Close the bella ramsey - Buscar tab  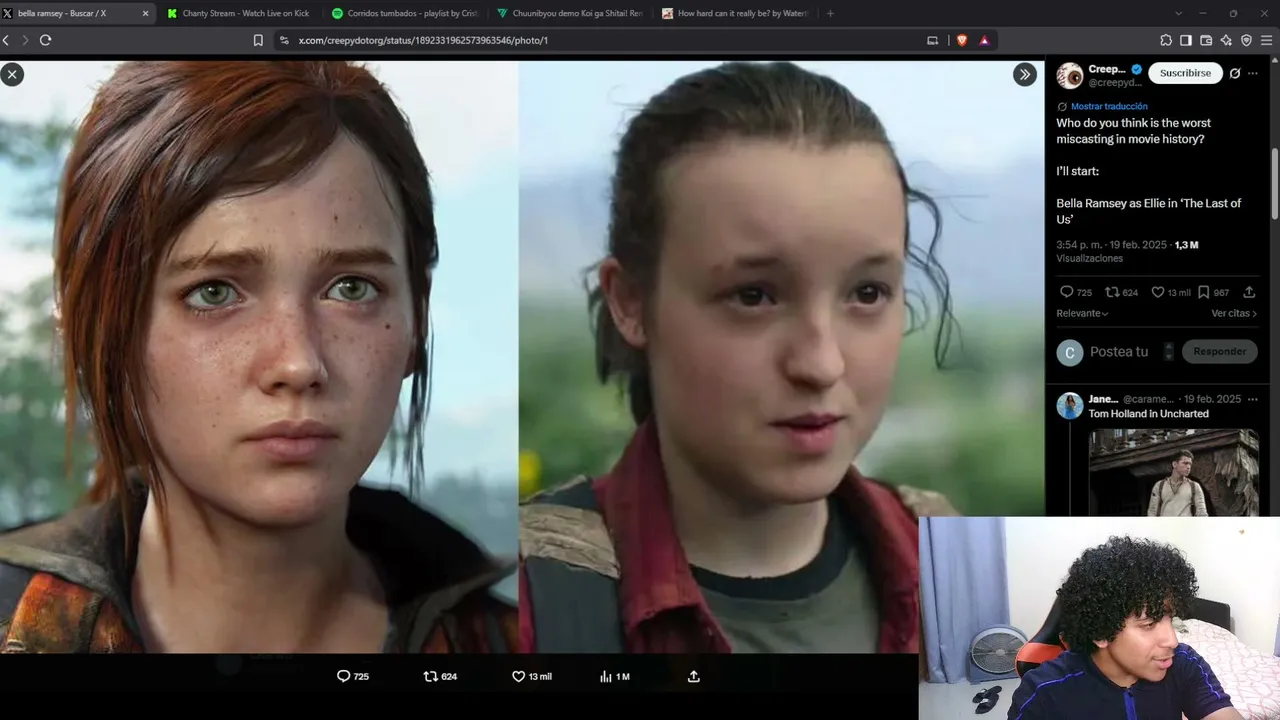point(146,13)
